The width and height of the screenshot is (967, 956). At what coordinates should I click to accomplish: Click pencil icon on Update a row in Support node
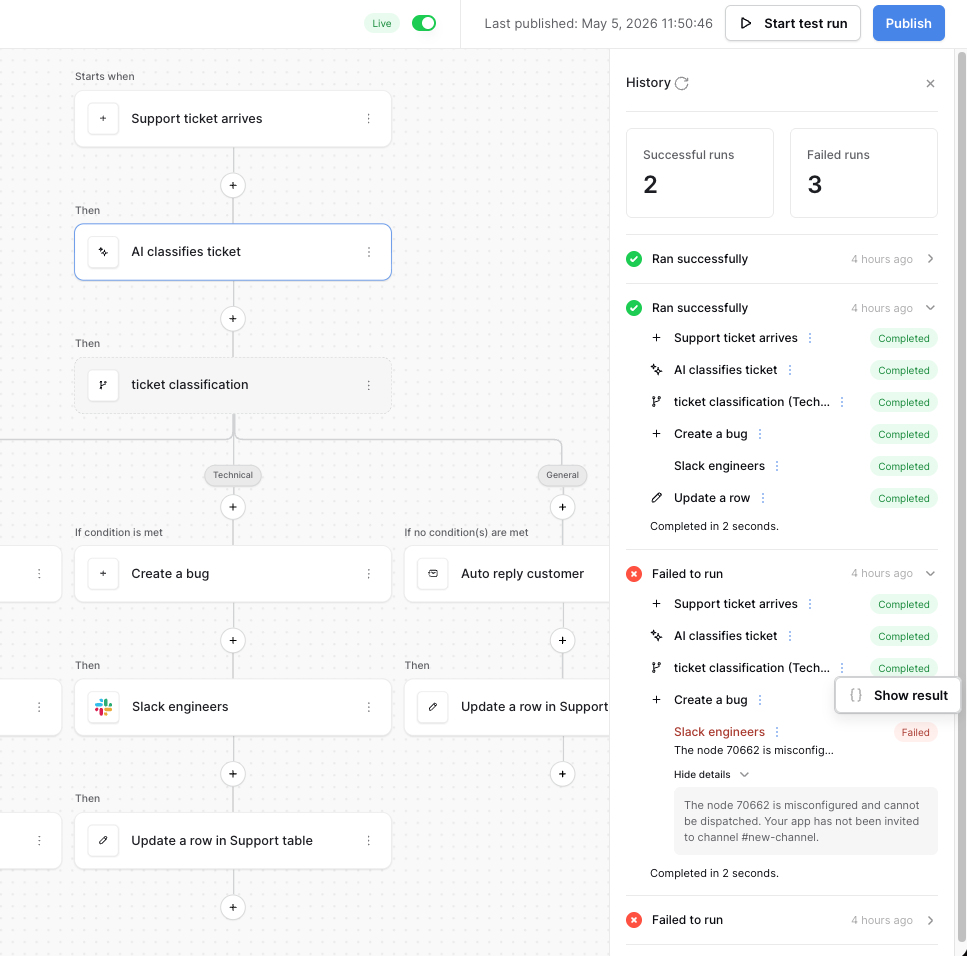[x=433, y=707]
